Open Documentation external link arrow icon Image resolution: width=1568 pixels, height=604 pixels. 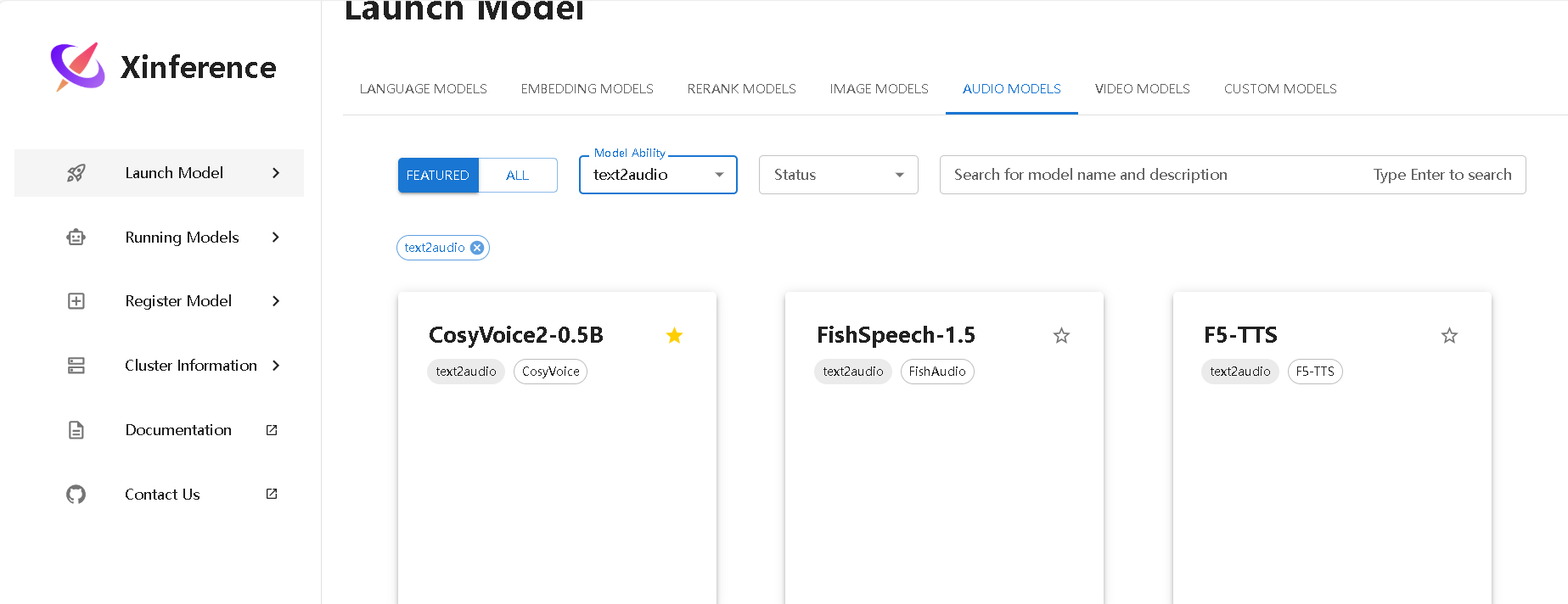(272, 430)
